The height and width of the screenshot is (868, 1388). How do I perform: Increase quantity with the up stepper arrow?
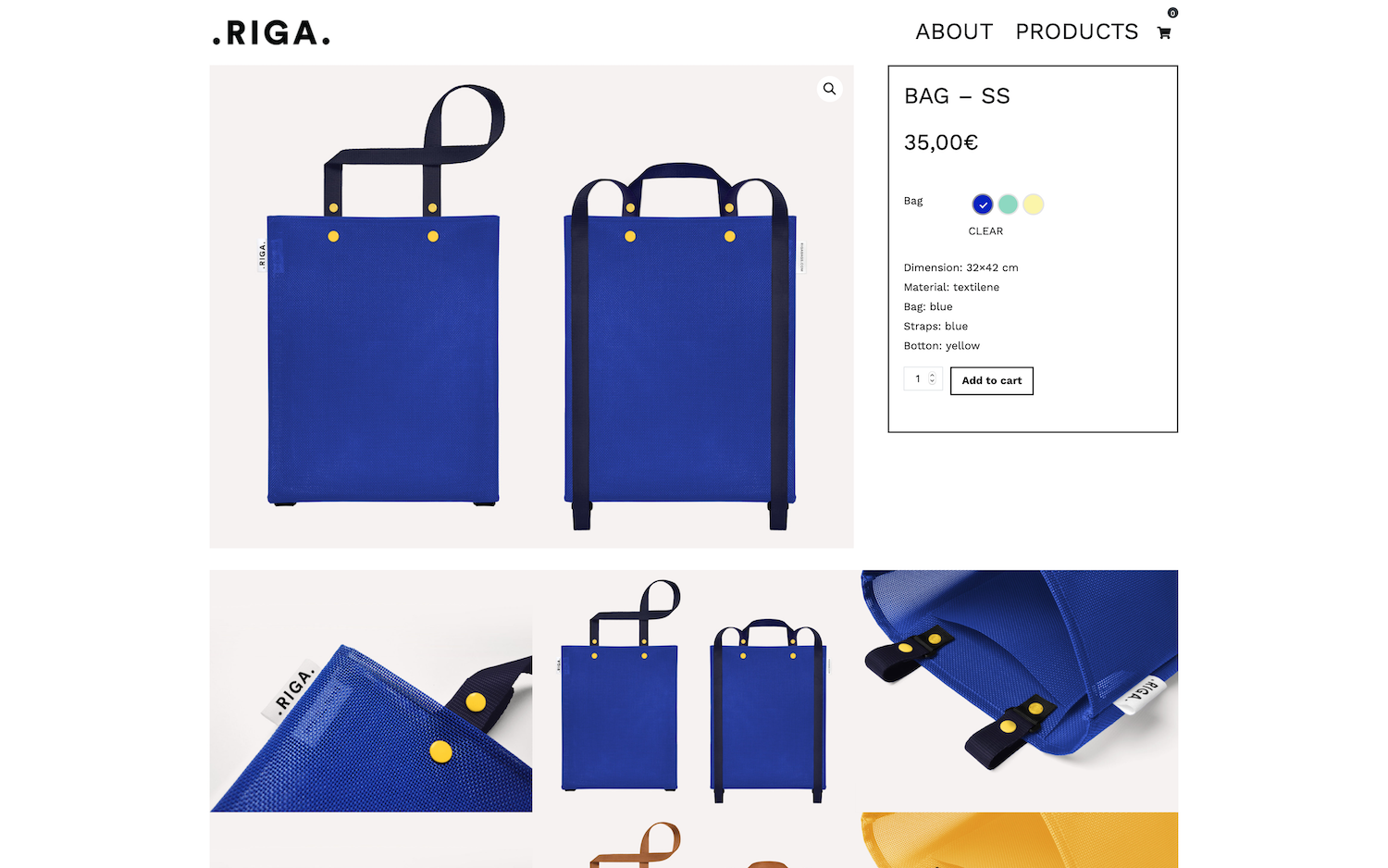tap(933, 375)
